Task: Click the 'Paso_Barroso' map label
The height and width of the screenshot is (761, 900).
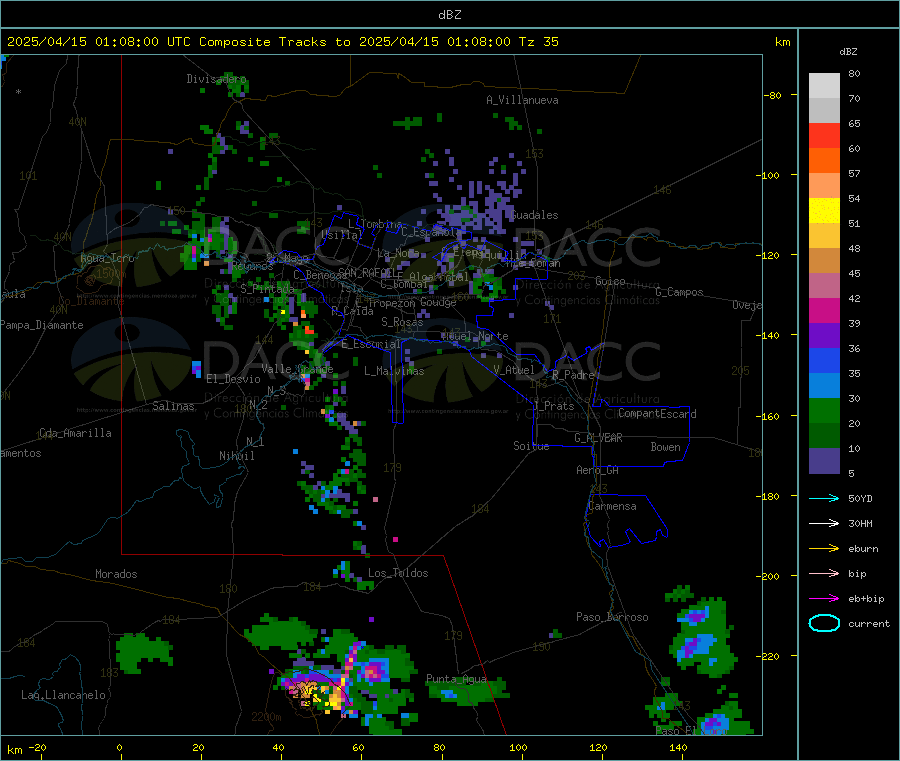Action: [x=612, y=617]
